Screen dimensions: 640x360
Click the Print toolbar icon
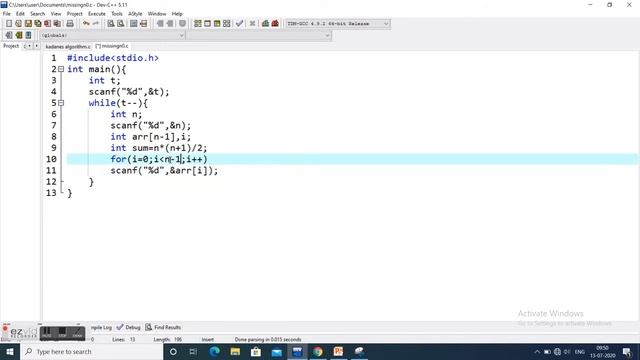70,24
